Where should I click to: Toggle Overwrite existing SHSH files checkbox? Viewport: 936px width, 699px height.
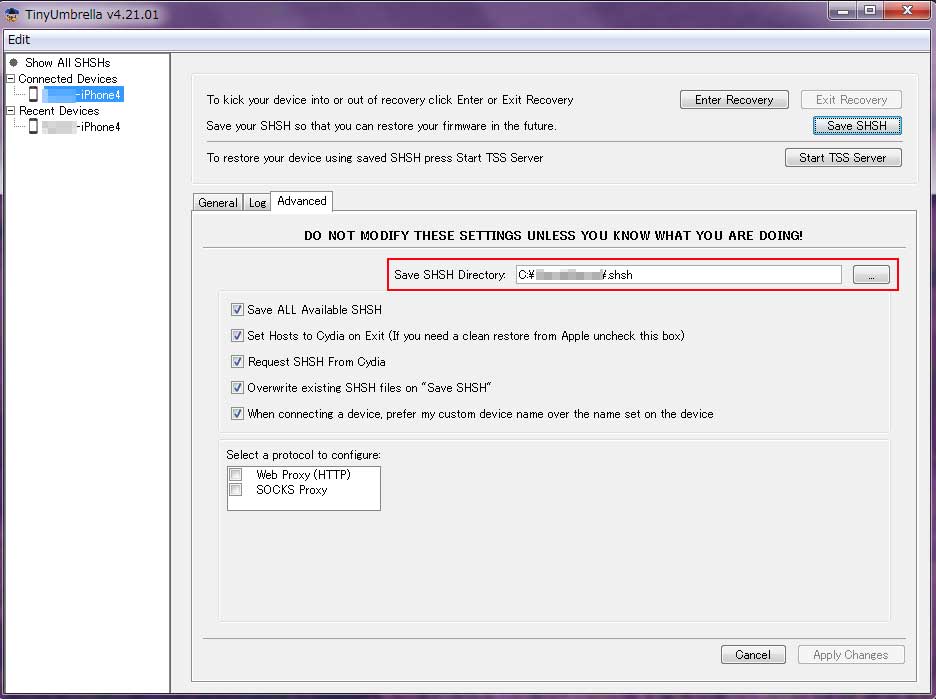(x=237, y=387)
